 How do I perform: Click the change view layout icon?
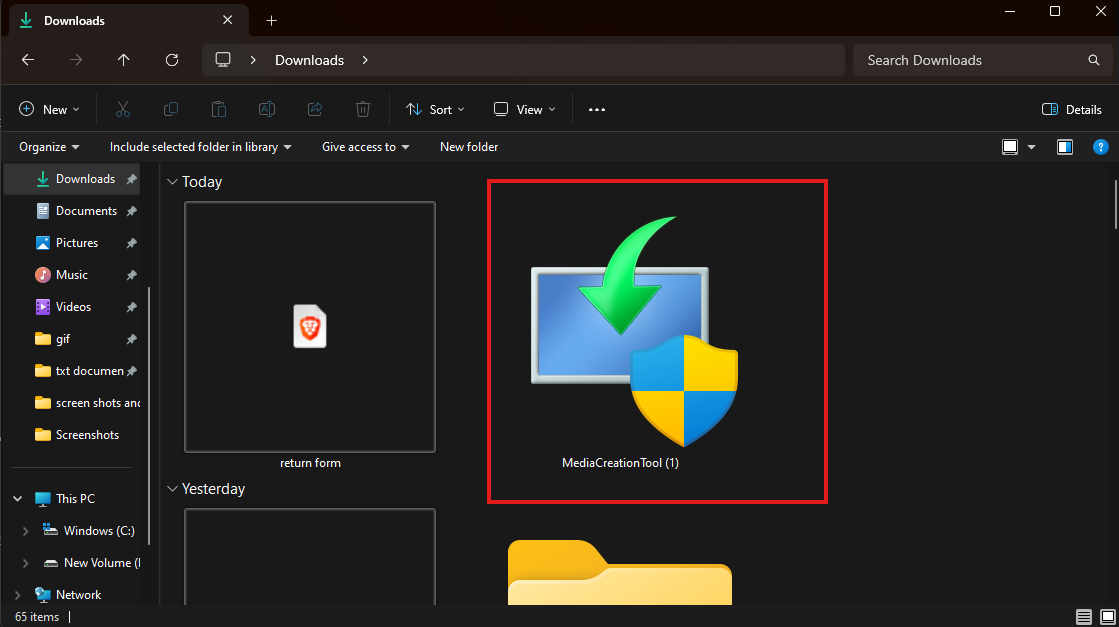point(1010,147)
